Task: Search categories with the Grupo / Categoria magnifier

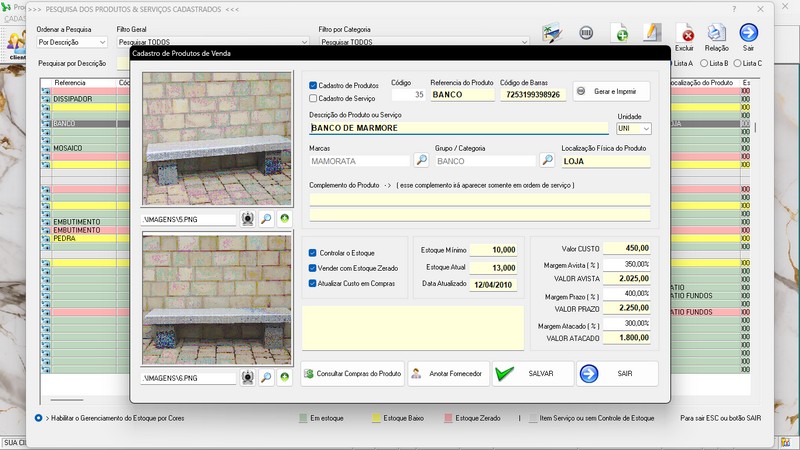Action: tap(547, 160)
